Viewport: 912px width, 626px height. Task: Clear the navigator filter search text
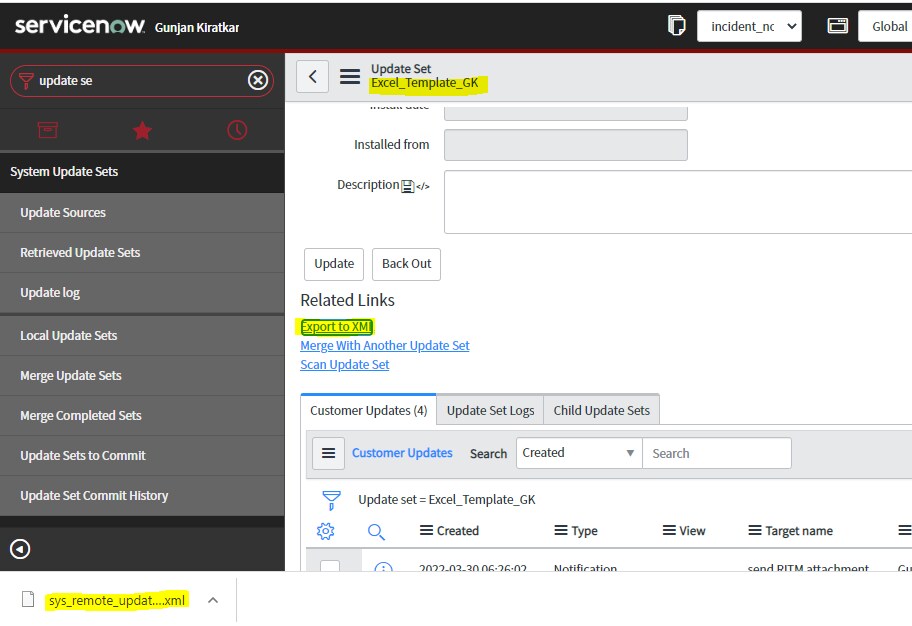258,80
